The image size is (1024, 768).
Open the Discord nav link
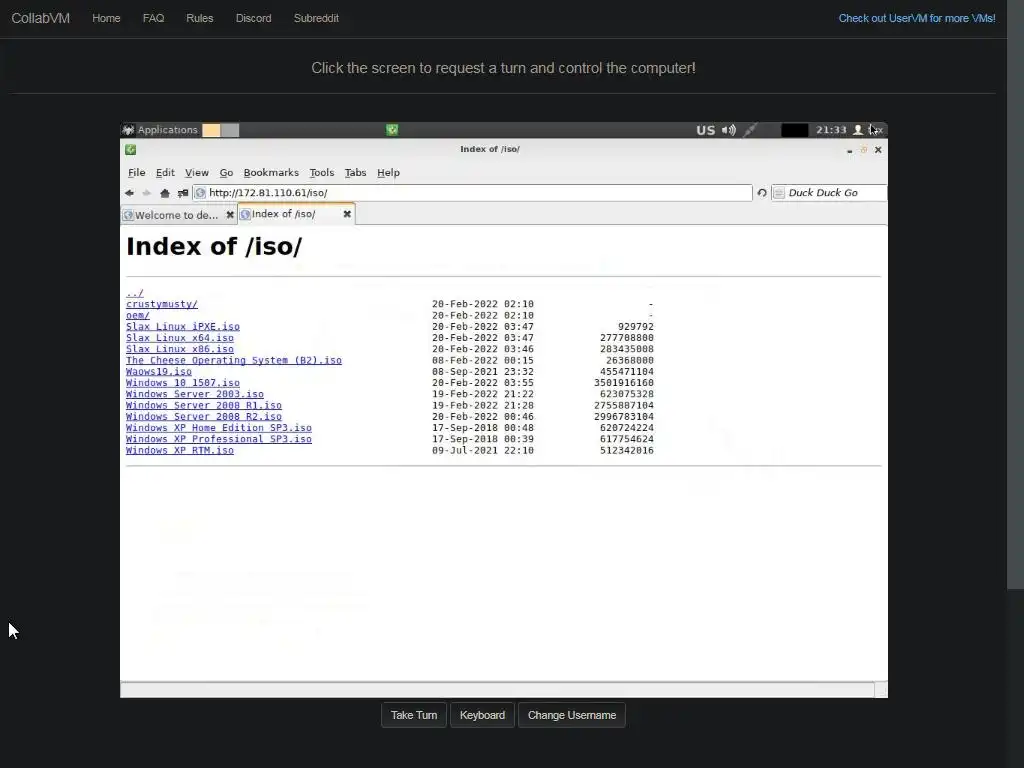click(253, 18)
